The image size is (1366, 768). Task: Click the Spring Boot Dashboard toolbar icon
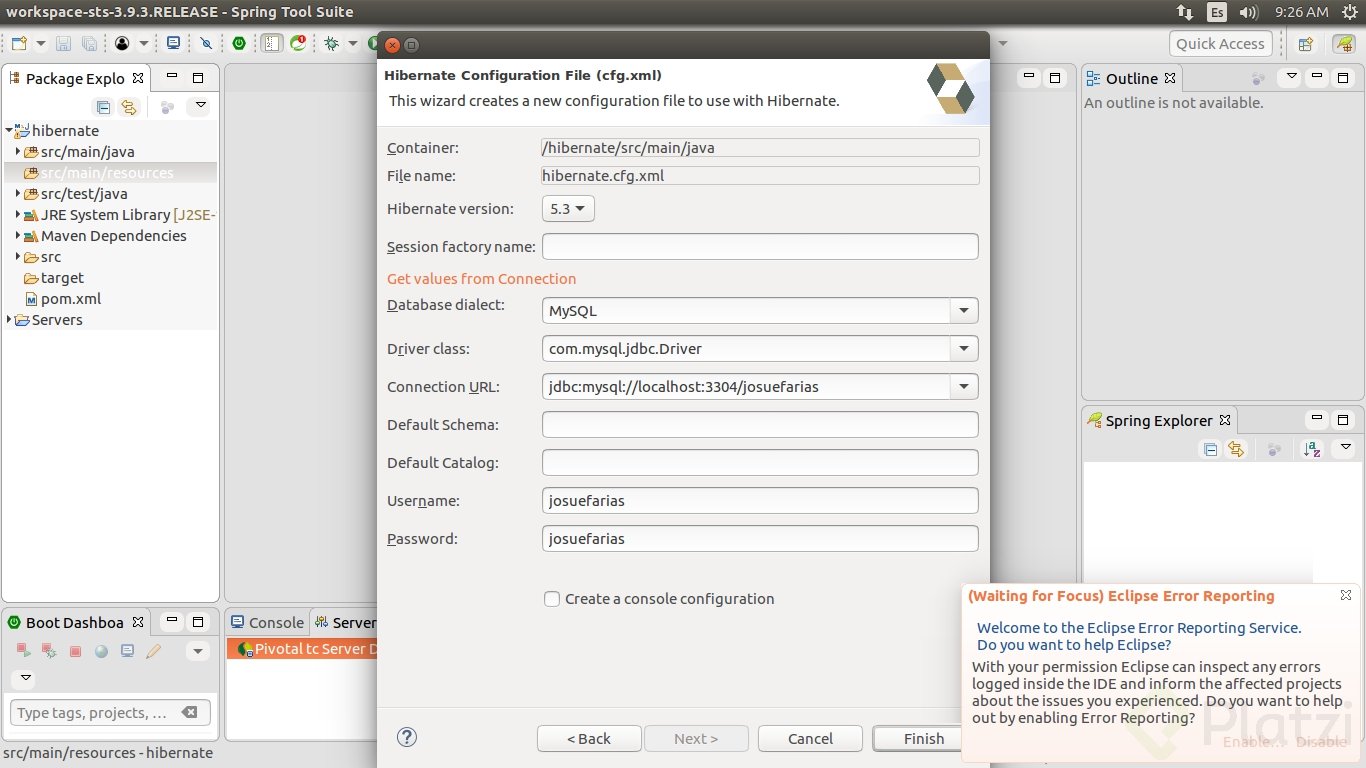click(239, 43)
